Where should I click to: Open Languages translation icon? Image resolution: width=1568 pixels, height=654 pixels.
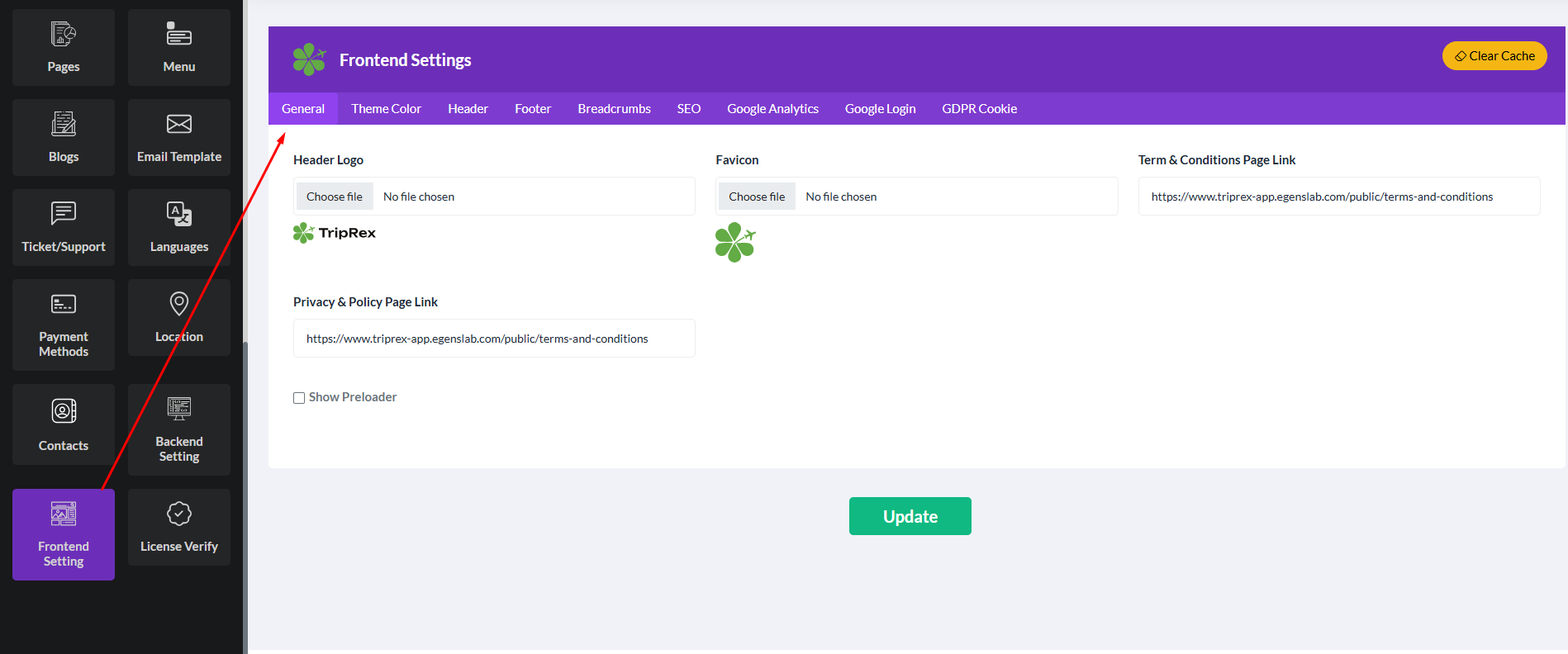point(179,215)
